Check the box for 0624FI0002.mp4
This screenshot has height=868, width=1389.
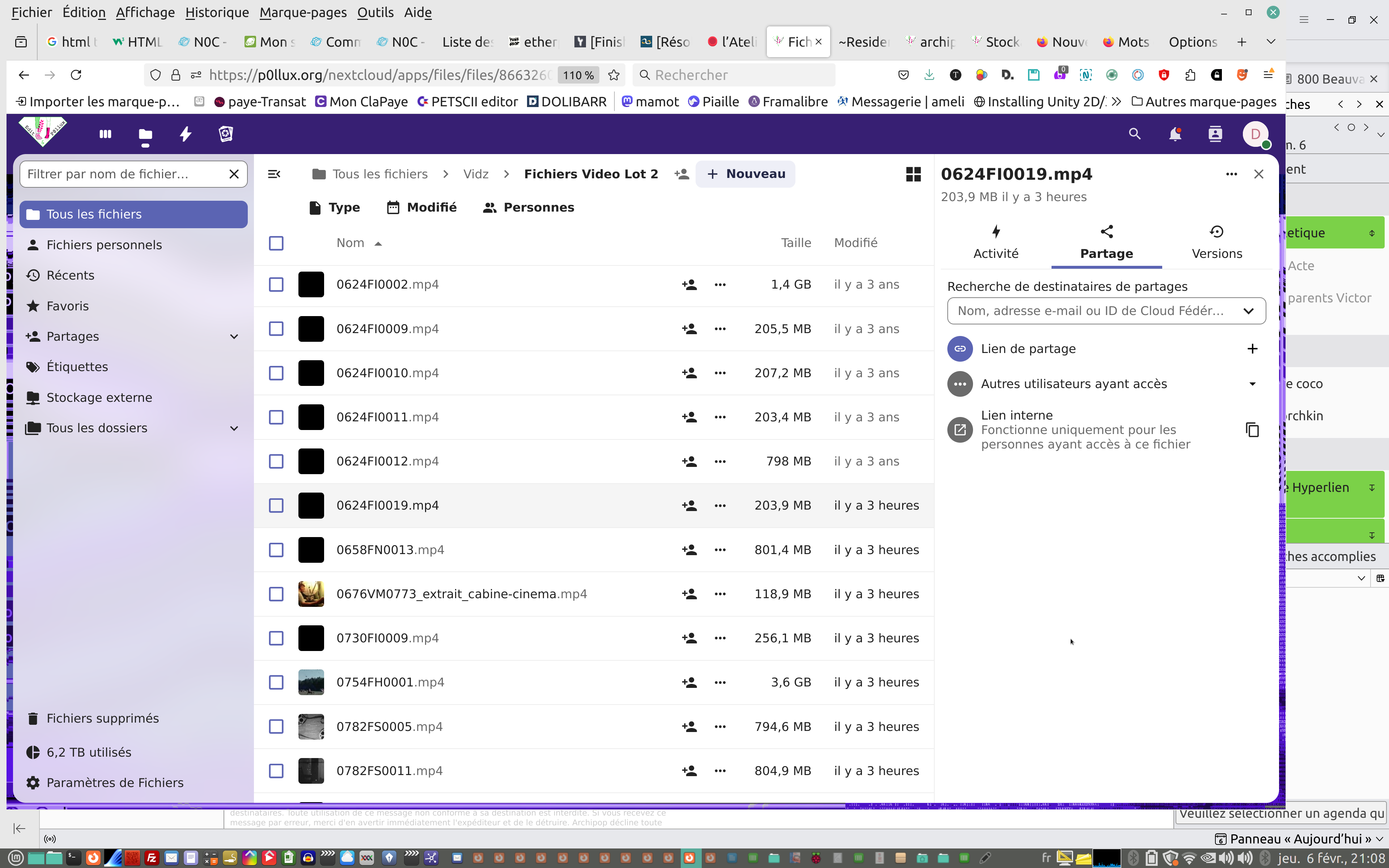tap(276, 284)
